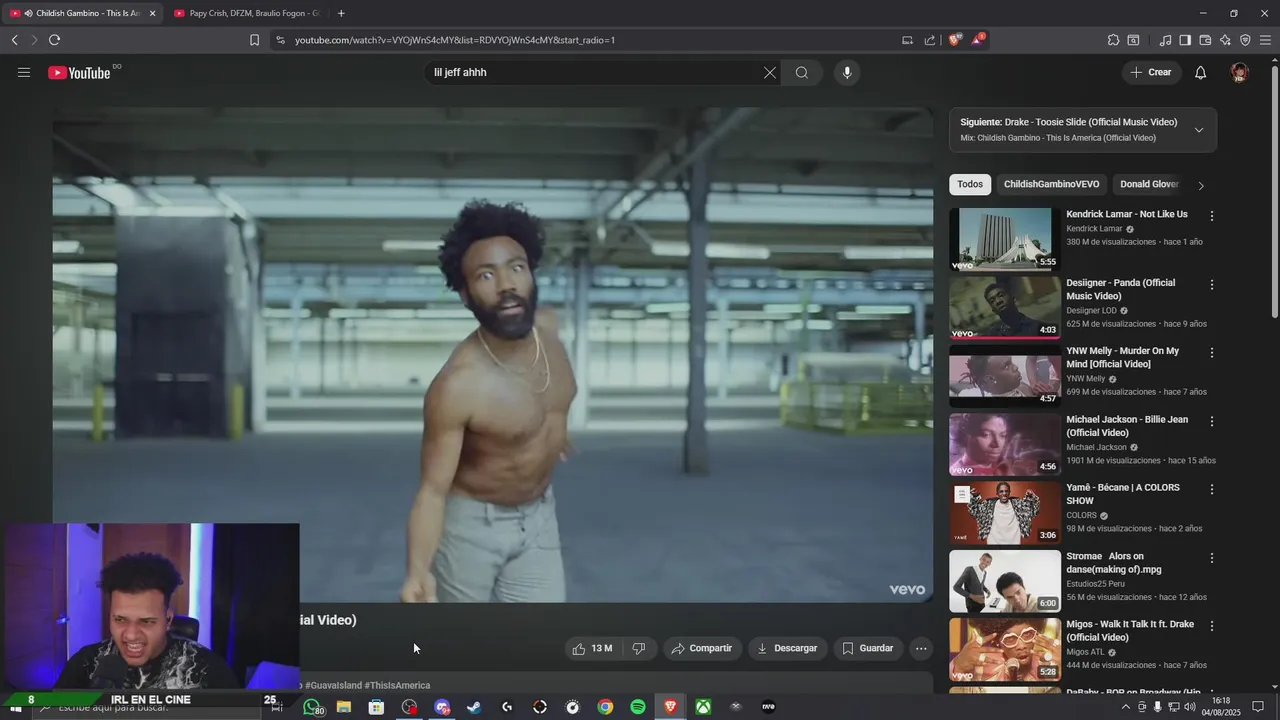This screenshot has width=1280, height=720.
Task: Open WhatsApp from the taskbar
Action: pos(312,707)
